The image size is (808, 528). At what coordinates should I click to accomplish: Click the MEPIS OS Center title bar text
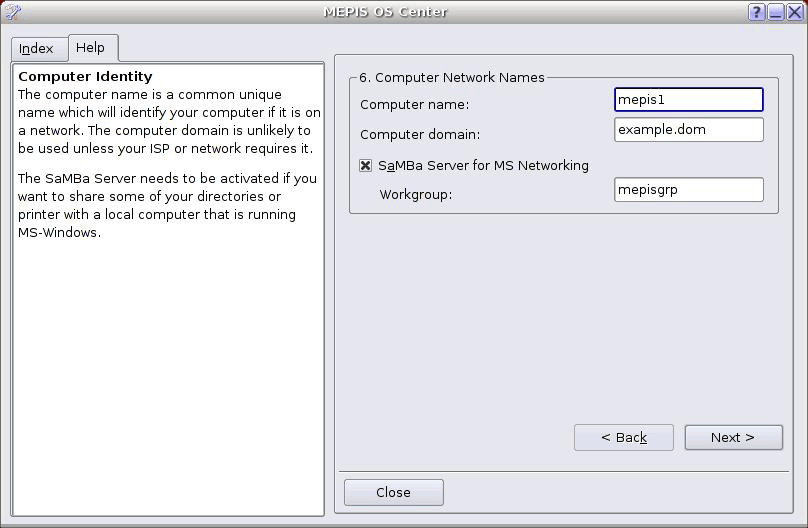pos(385,12)
